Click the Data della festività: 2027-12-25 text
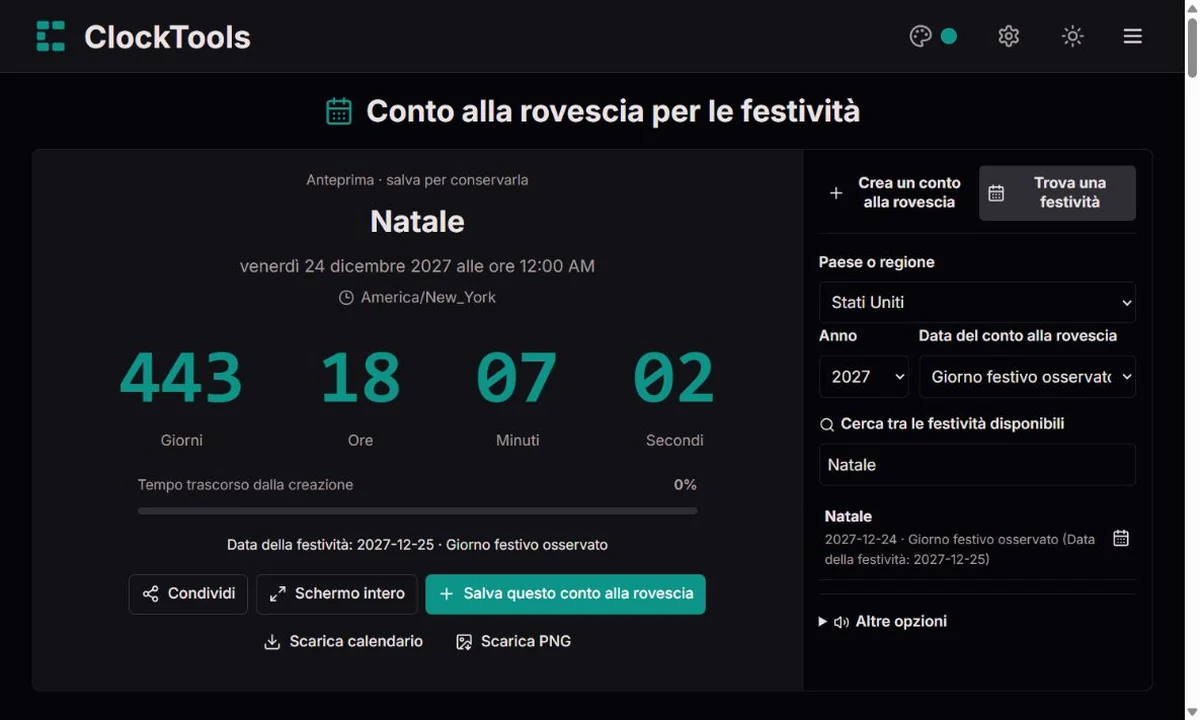1200x720 pixels. coord(417,545)
